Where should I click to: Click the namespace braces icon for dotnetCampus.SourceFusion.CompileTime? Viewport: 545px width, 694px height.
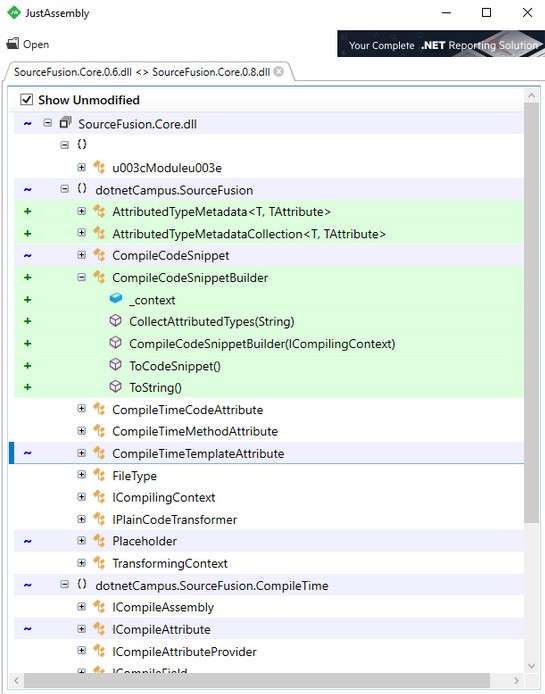82,584
